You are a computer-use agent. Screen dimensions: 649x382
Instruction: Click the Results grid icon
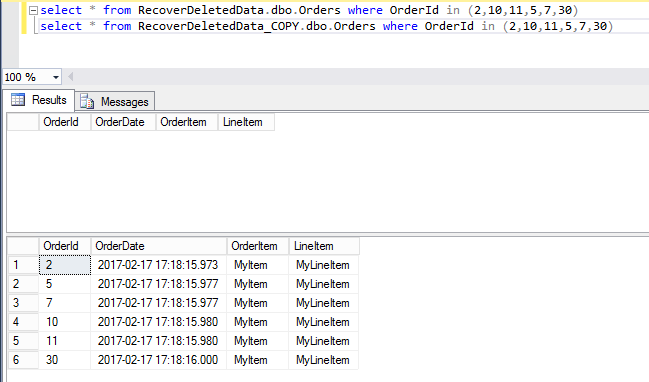(x=18, y=100)
